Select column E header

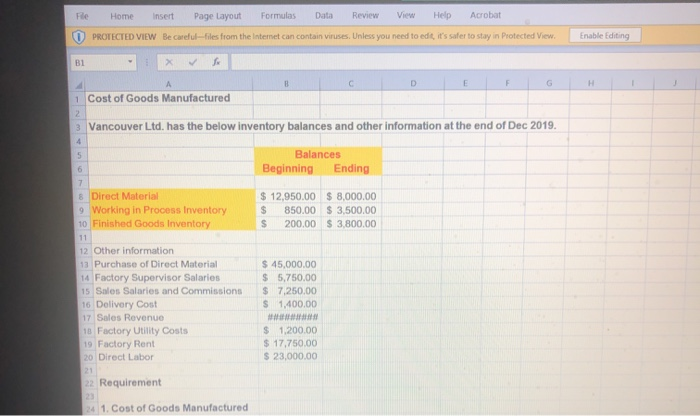(x=465, y=83)
